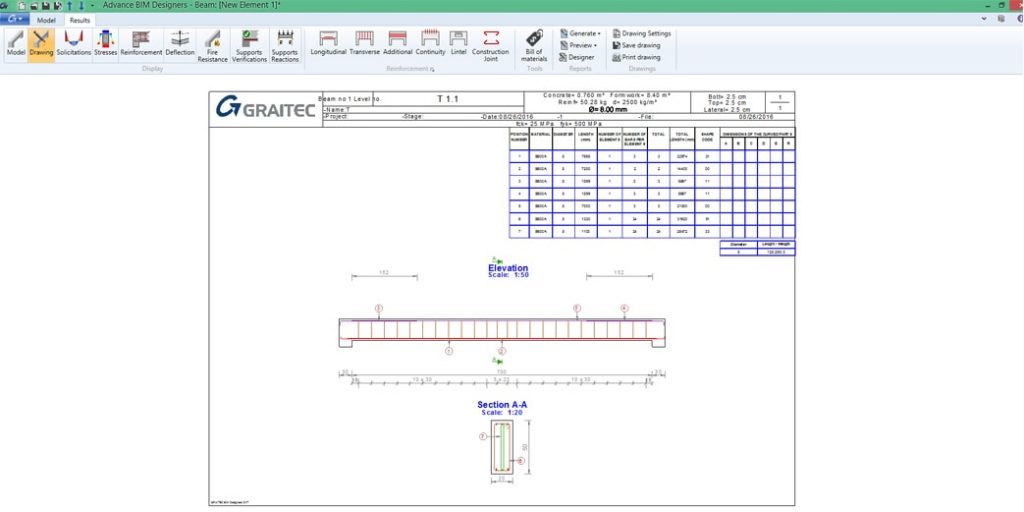Click the Save As quick access icon
The width and height of the screenshot is (1024, 512).
click(58, 5)
